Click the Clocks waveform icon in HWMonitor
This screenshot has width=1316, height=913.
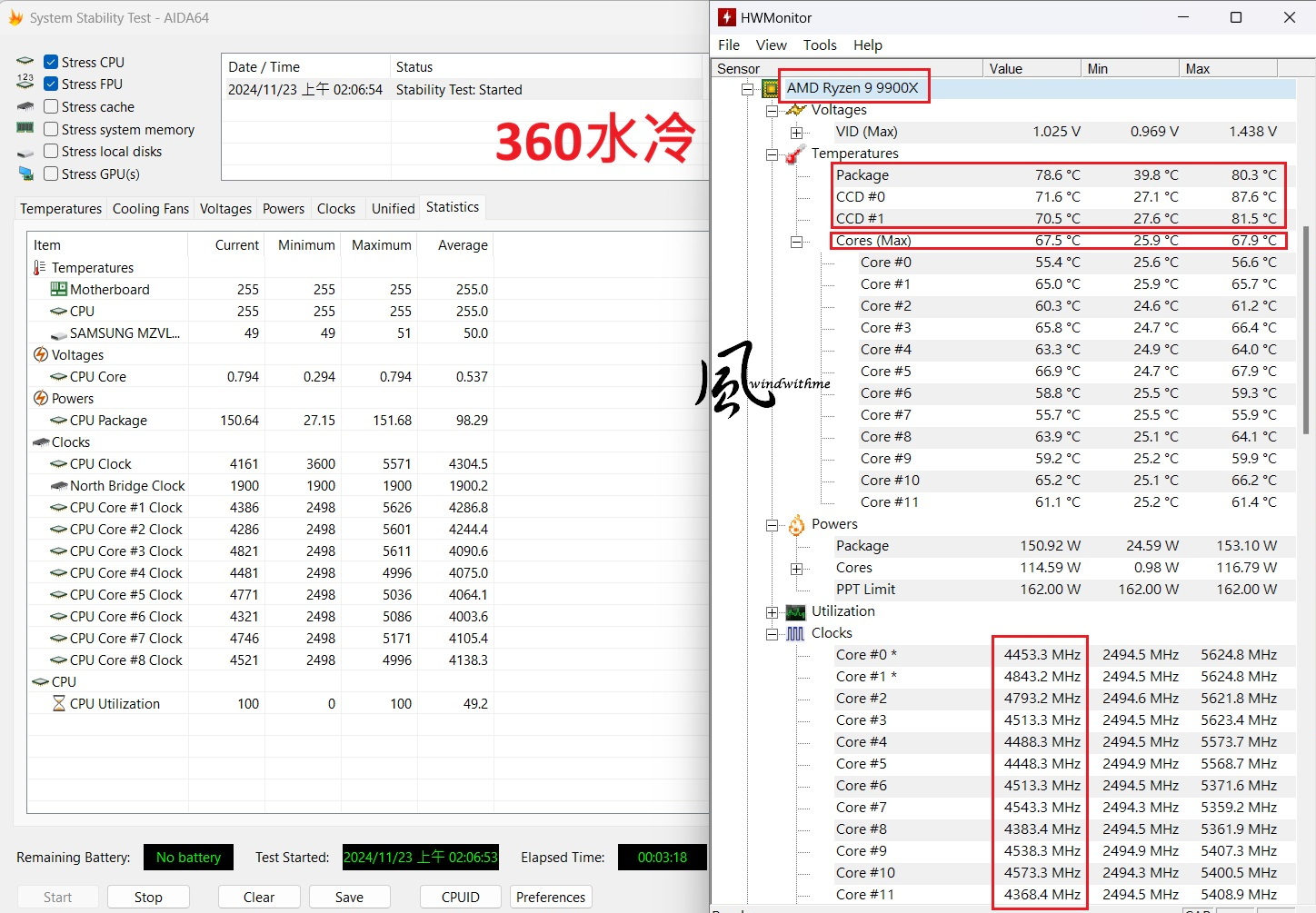[x=795, y=634]
